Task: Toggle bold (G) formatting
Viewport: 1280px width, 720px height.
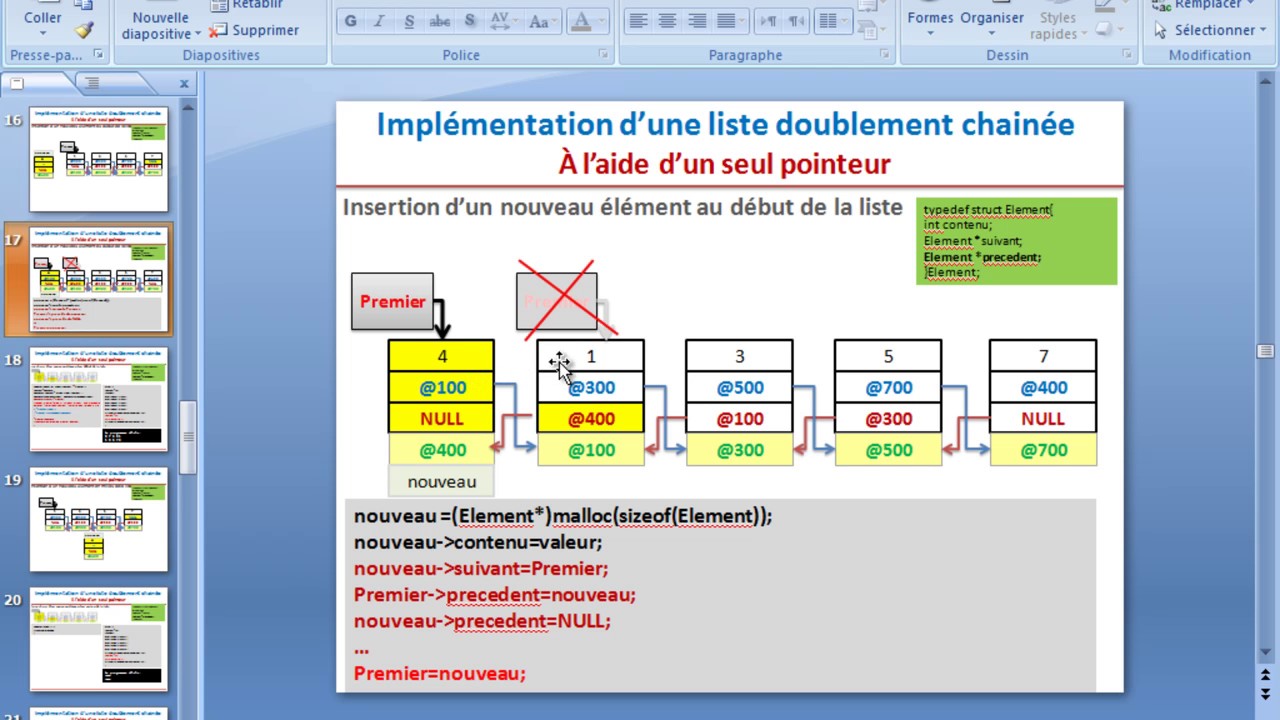Action: click(x=351, y=21)
